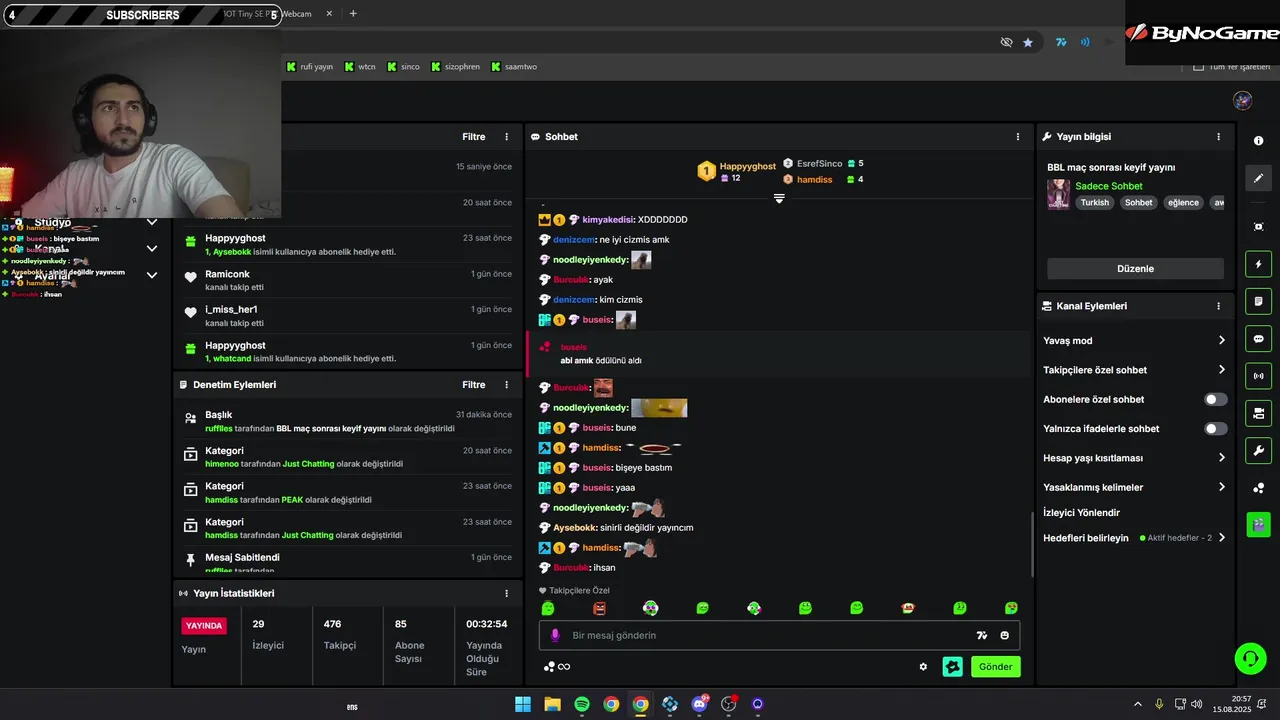This screenshot has height=720, width=1280.
Task: Open the profile avatar in top right
Action: click(1242, 100)
